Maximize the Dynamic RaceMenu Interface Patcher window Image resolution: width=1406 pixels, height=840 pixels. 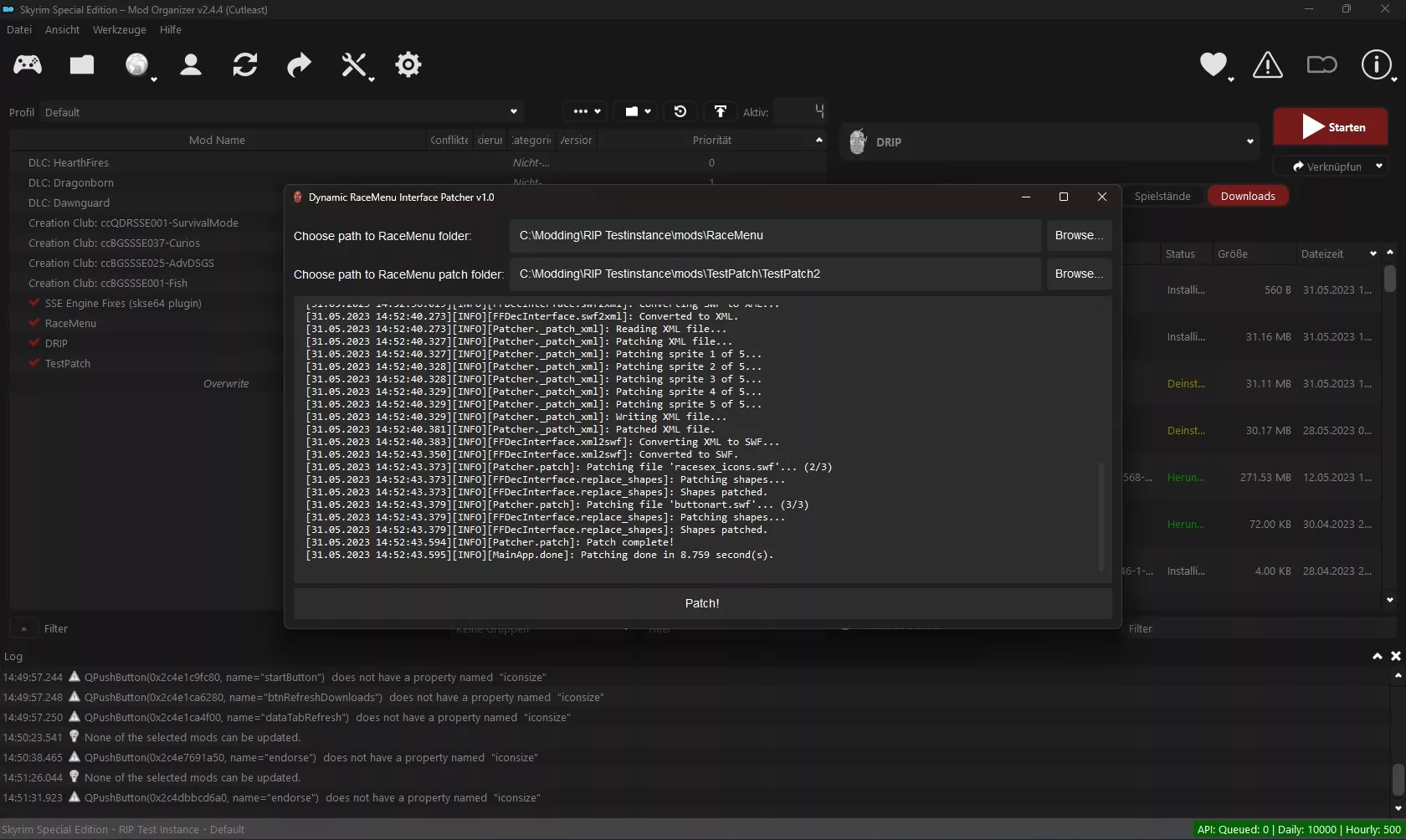(1064, 197)
